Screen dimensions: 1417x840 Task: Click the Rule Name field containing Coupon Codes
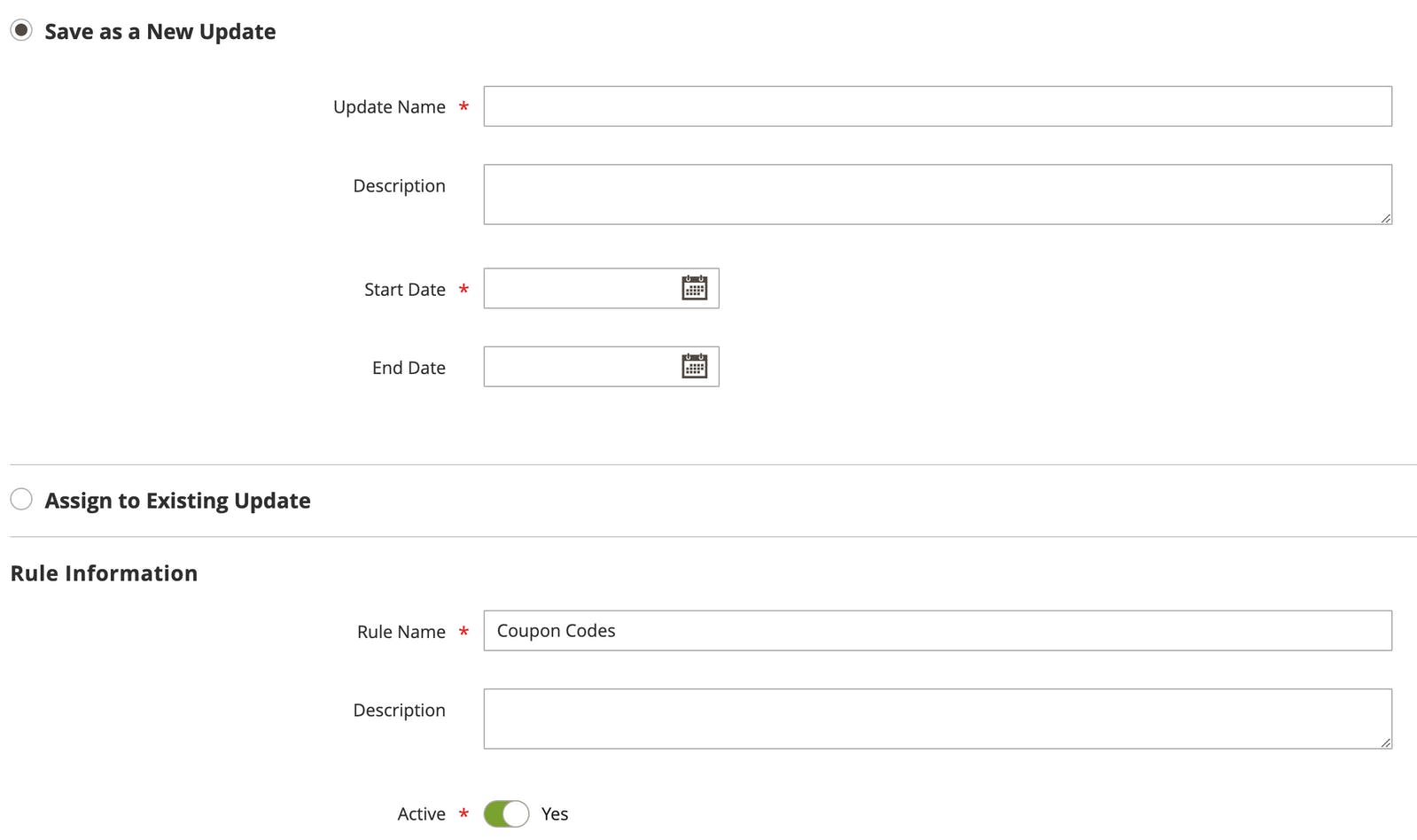pyautogui.click(x=937, y=631)
